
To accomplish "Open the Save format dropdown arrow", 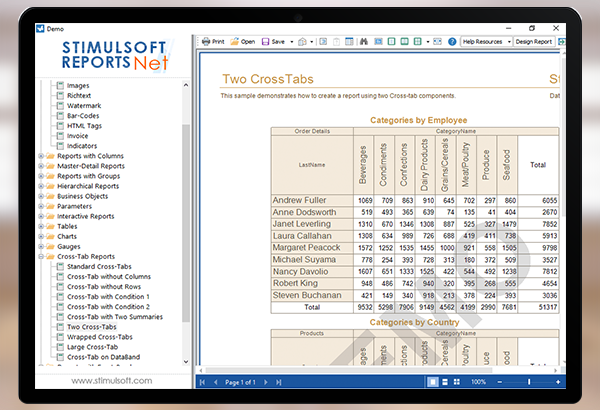I will (x=292, y=42).
